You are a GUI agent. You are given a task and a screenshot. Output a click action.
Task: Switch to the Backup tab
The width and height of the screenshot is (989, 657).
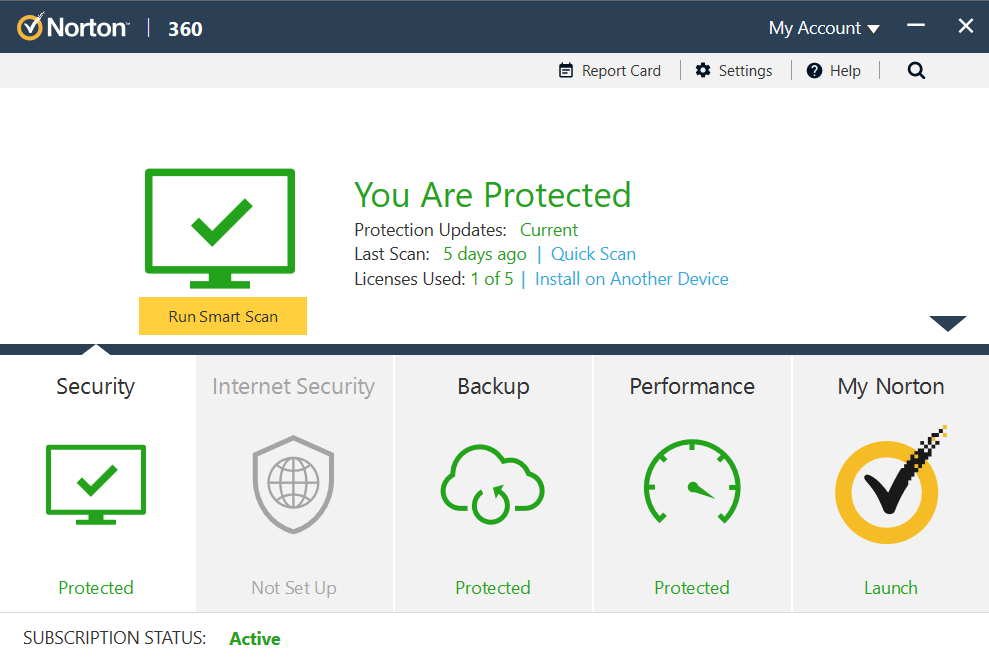pos(492,386)
